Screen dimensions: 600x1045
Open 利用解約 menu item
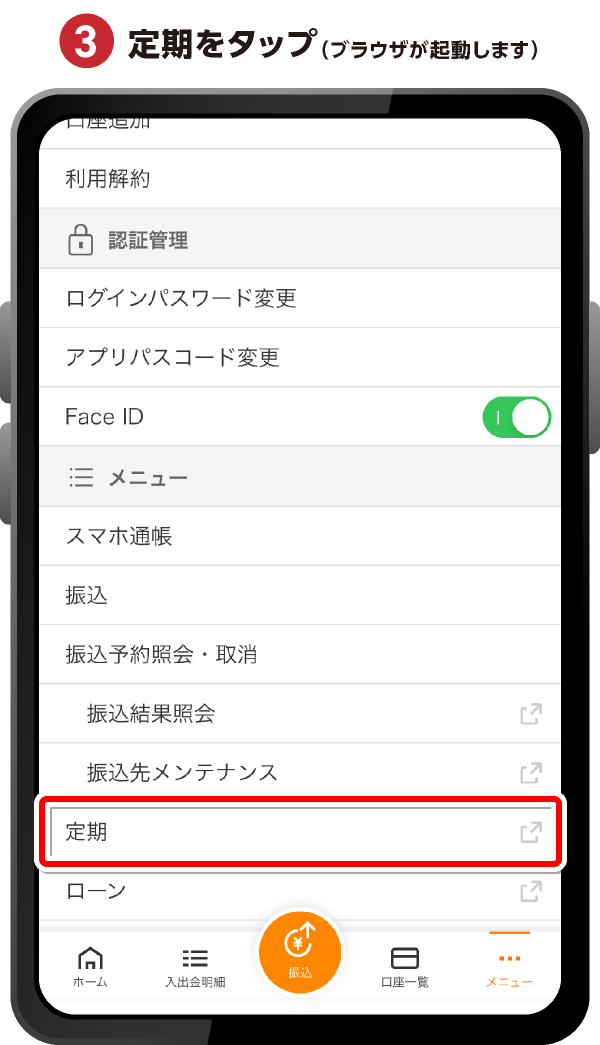(x=300, y=179)
